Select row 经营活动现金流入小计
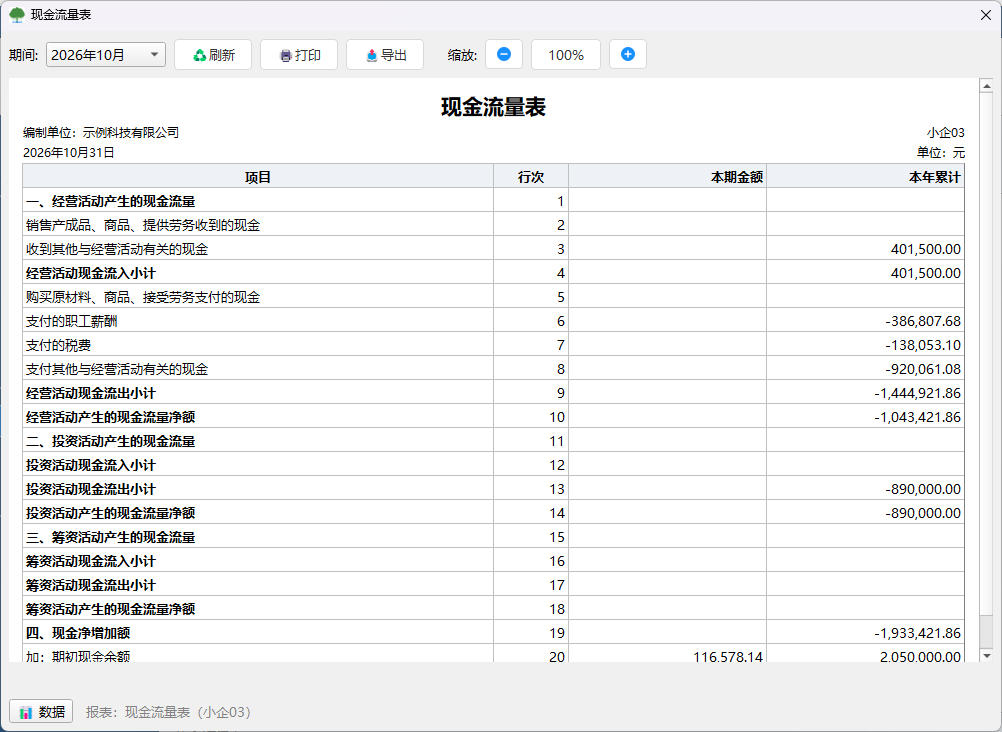This screenshot has height=732, width=1002. click(x=493, y=272)
